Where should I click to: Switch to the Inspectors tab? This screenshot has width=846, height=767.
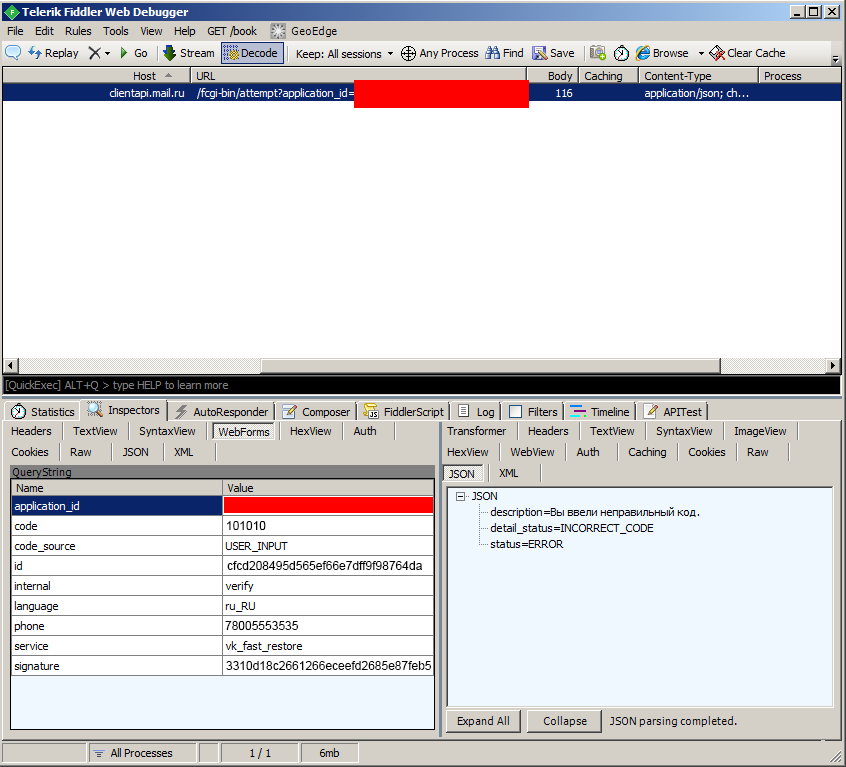point(124,410)
